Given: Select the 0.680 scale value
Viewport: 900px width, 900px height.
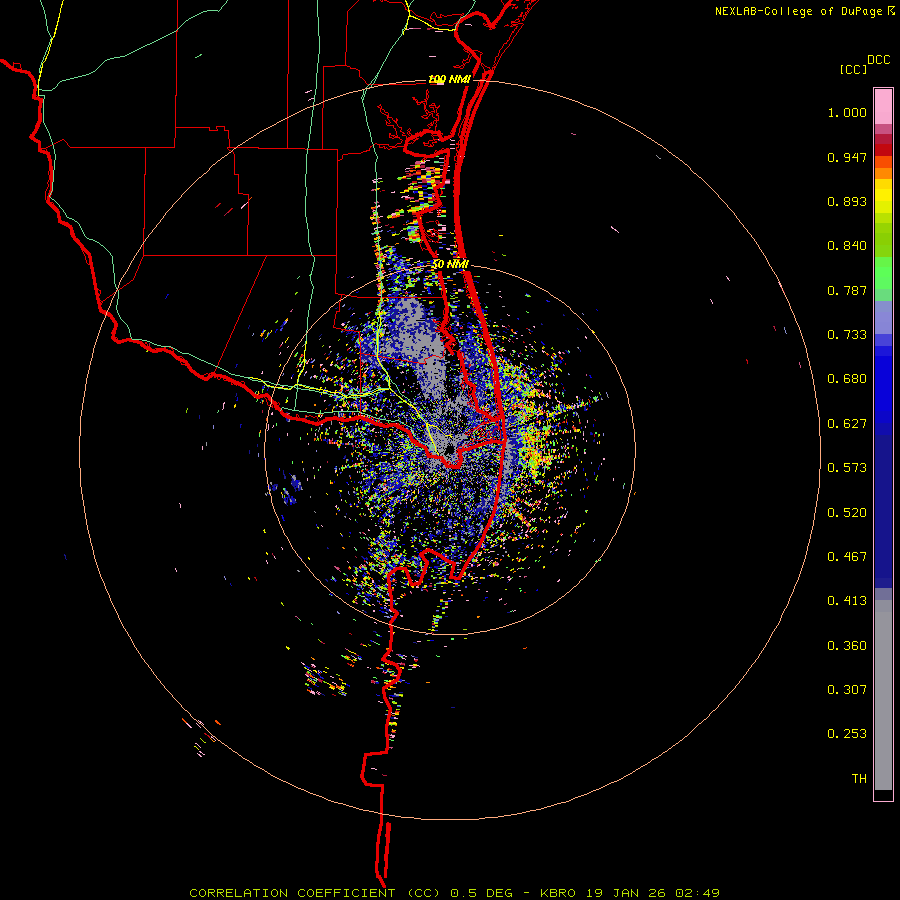Looking at the screenshot, I should pyautogui.click(x=847, y=379).
